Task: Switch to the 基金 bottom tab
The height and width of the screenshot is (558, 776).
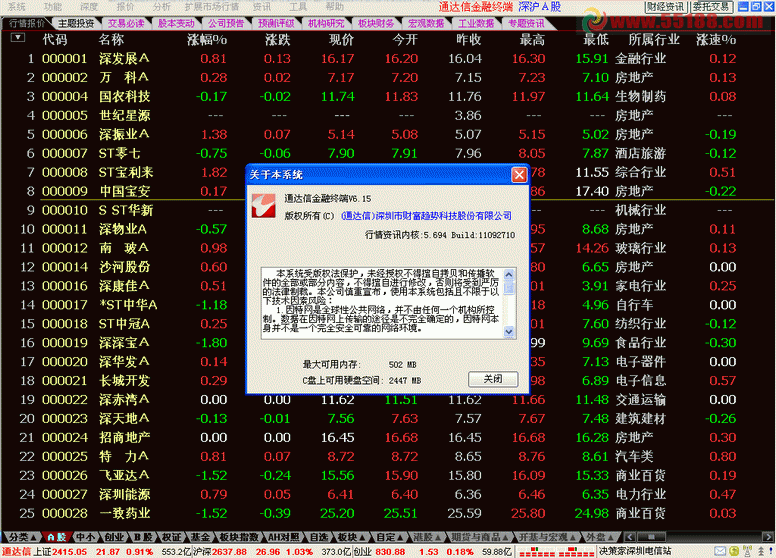Action: (200, 537)
